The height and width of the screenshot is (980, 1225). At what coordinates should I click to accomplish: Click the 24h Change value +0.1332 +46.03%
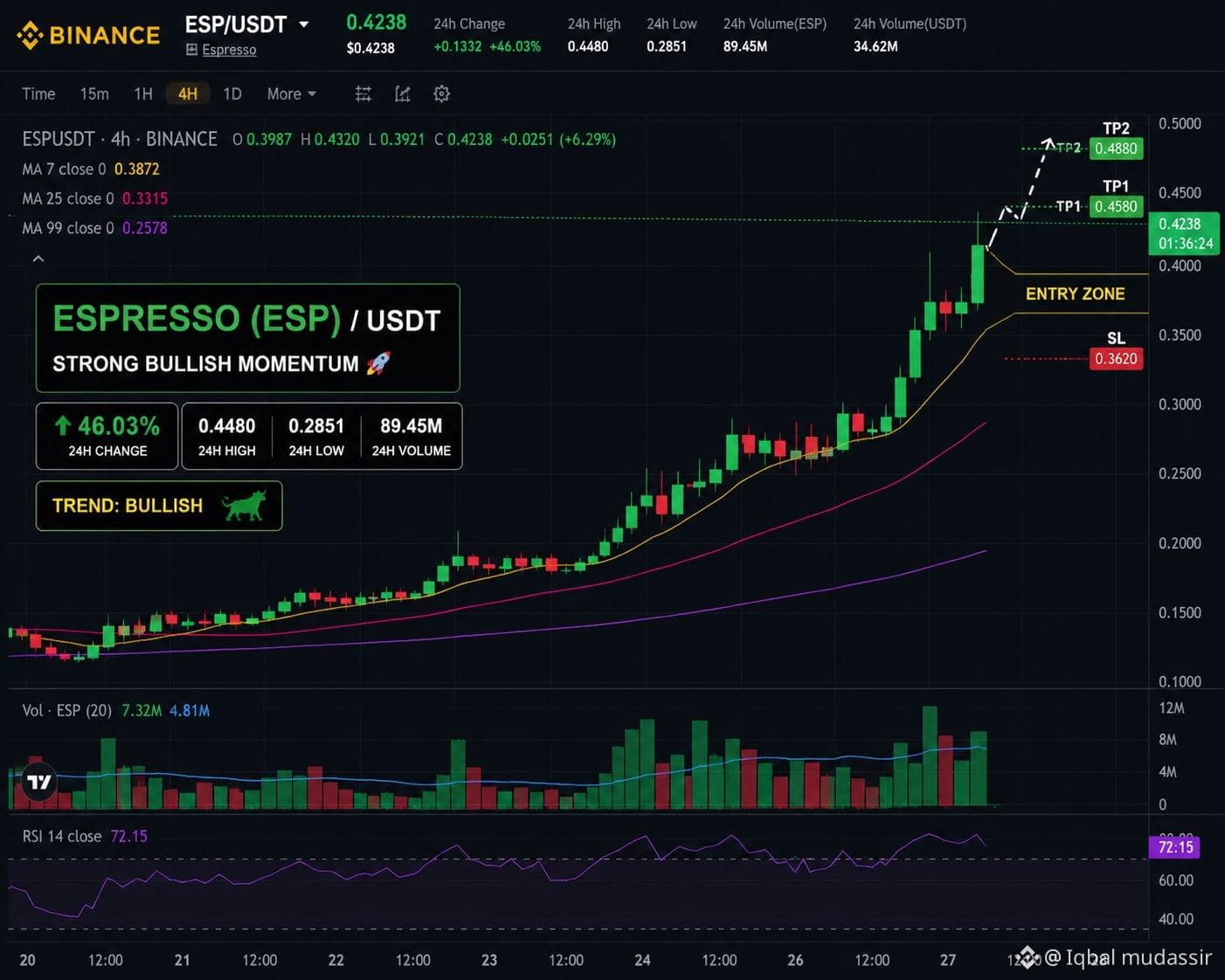click(x=488, y=46)
